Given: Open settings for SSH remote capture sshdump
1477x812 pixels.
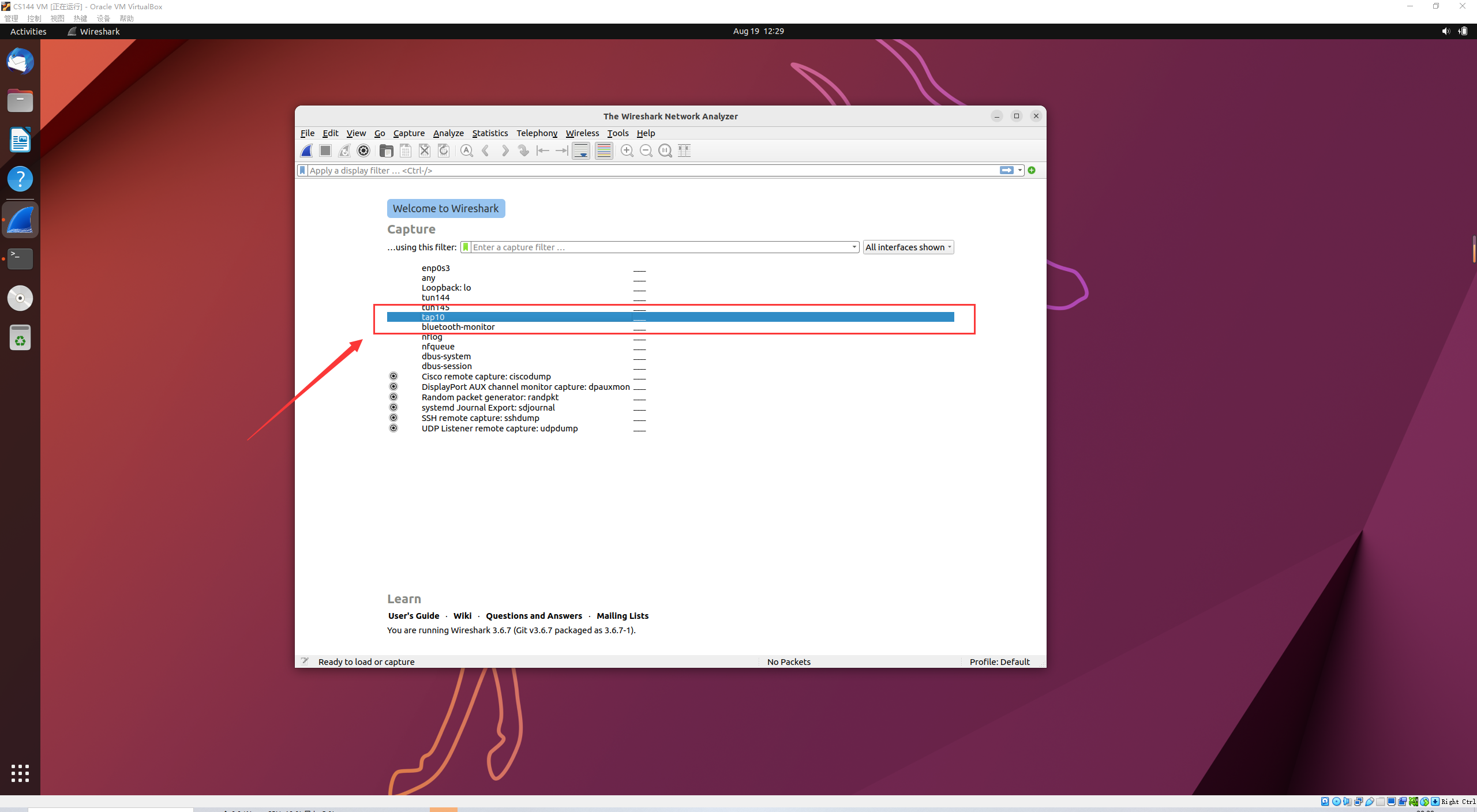Looking at the screenshot, I should tap(393, 418).
